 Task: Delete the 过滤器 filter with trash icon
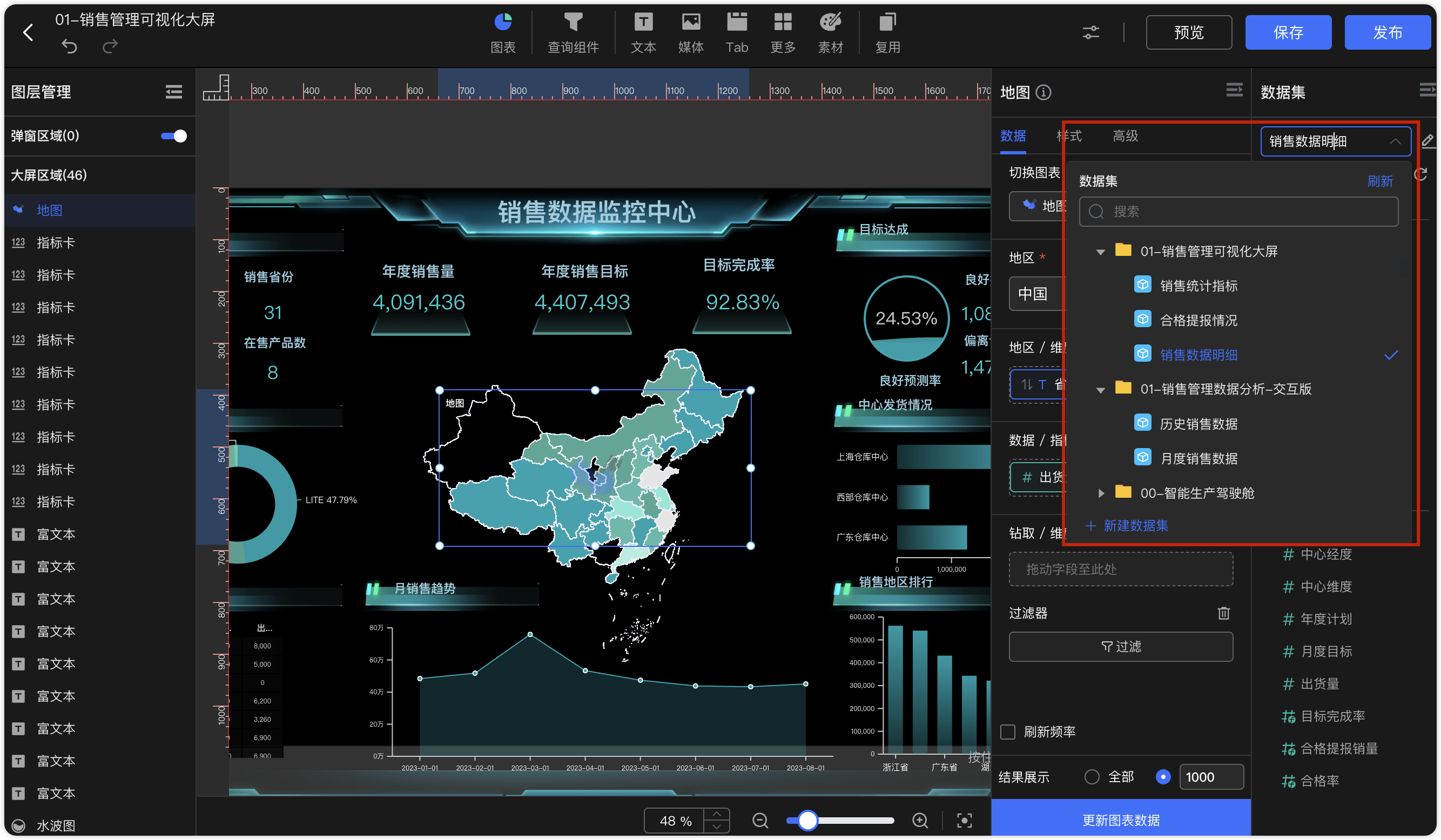(1224, 613)
